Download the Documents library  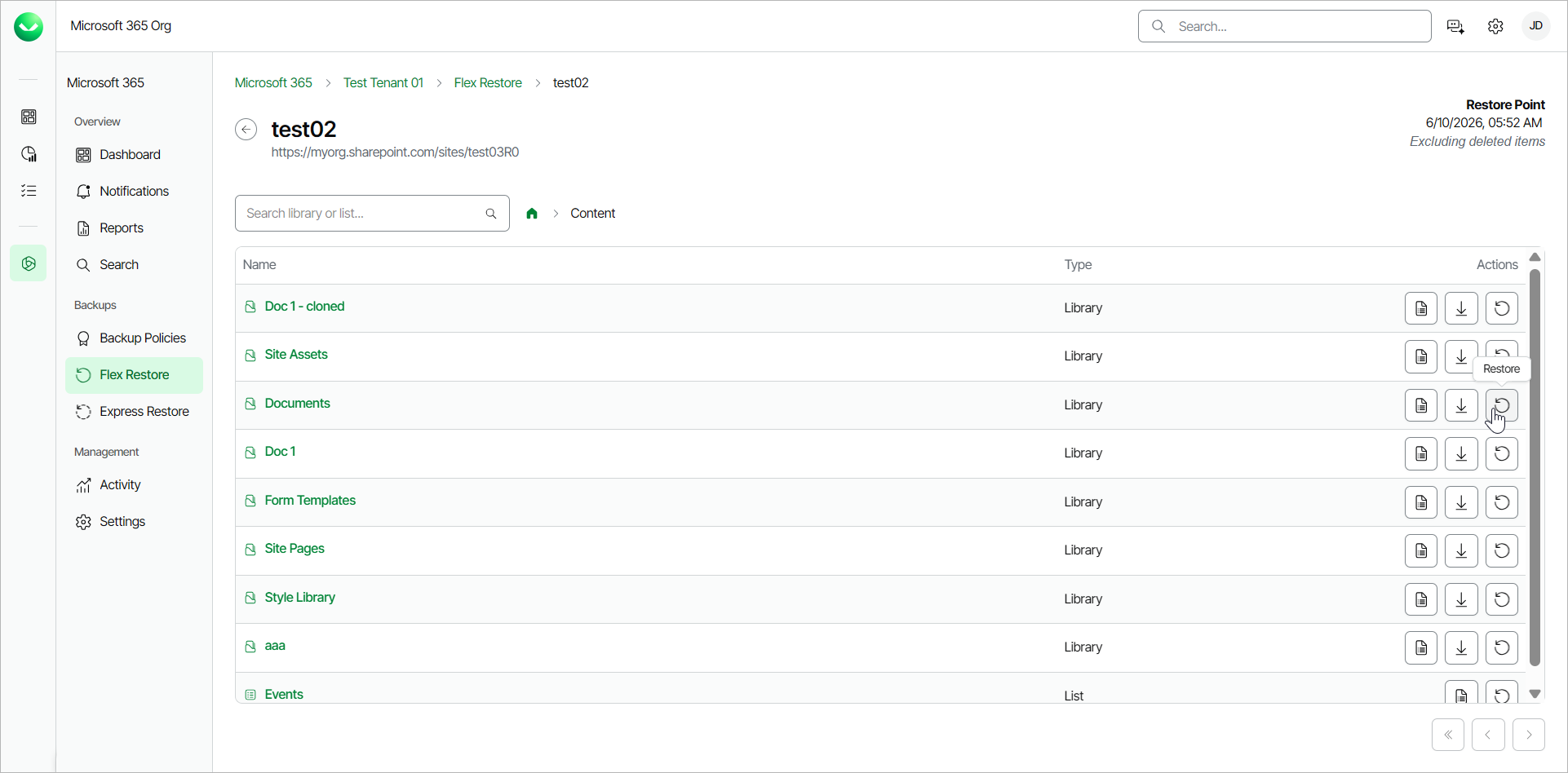pos(1461,405)
